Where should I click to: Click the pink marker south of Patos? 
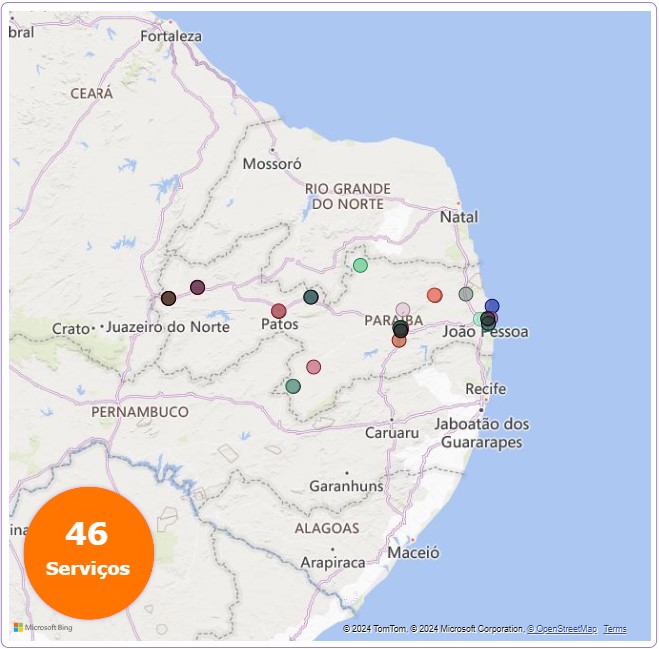314,367
